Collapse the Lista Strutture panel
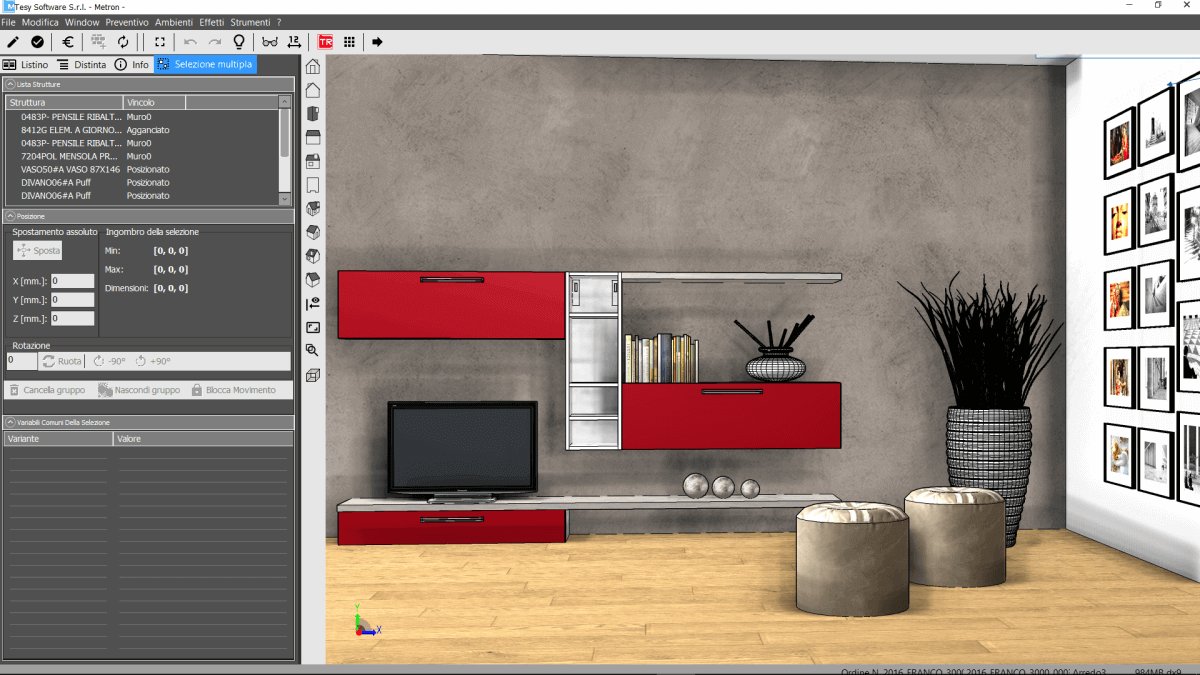The height and width of the screenshot is (675, 1200). click(10, 85)
